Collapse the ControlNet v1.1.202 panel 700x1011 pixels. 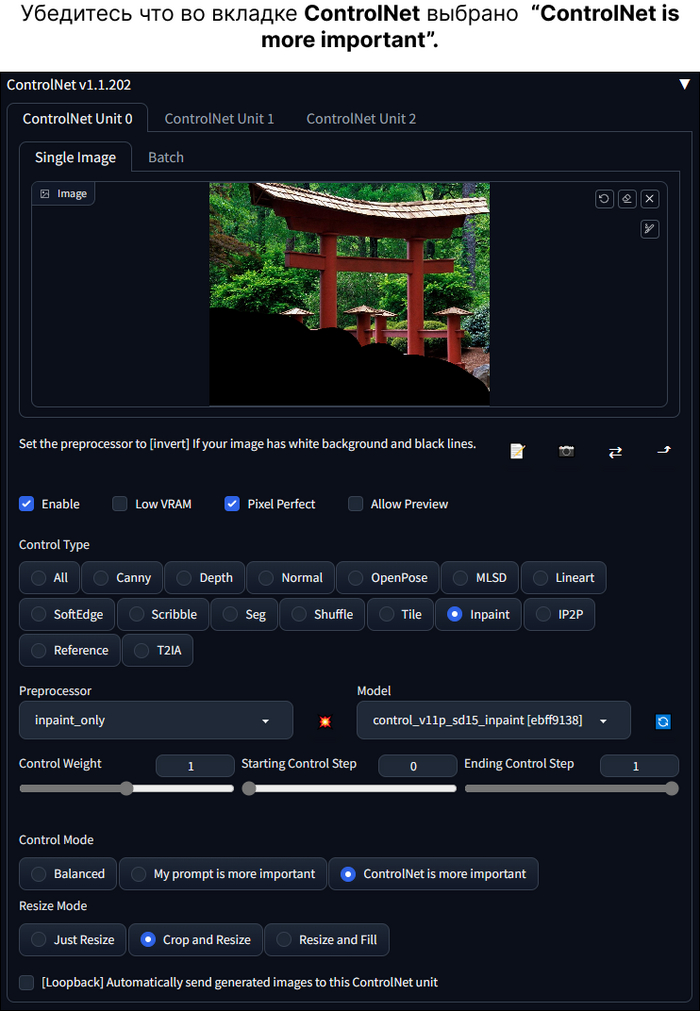coord(684,85)
